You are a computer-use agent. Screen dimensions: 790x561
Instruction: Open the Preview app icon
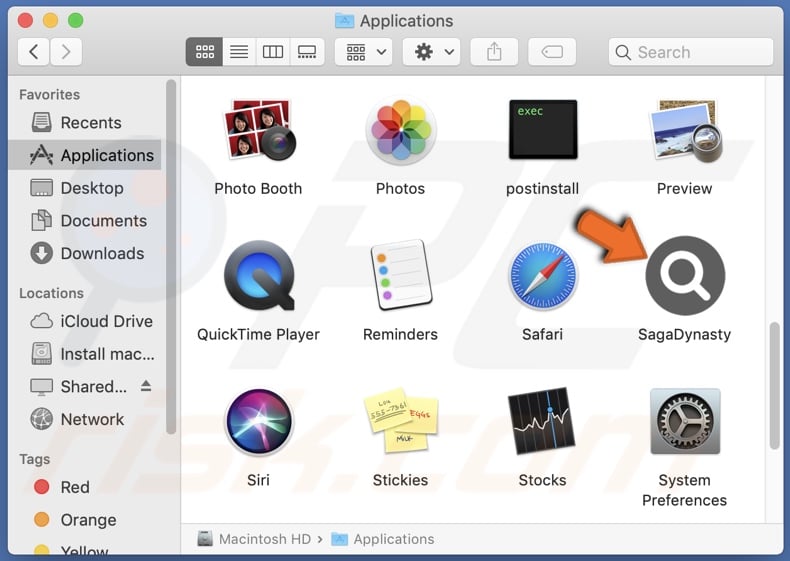685,131
